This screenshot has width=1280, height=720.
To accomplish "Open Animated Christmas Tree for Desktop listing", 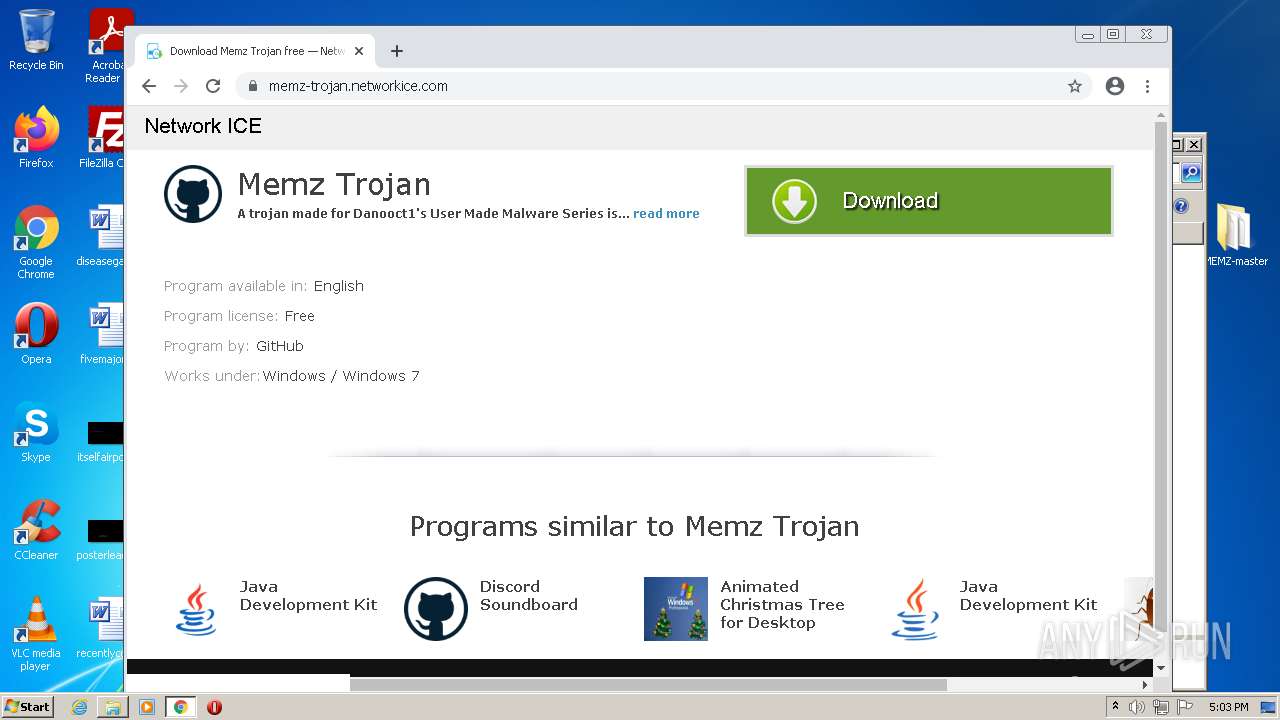I will (x=782, y=605).
